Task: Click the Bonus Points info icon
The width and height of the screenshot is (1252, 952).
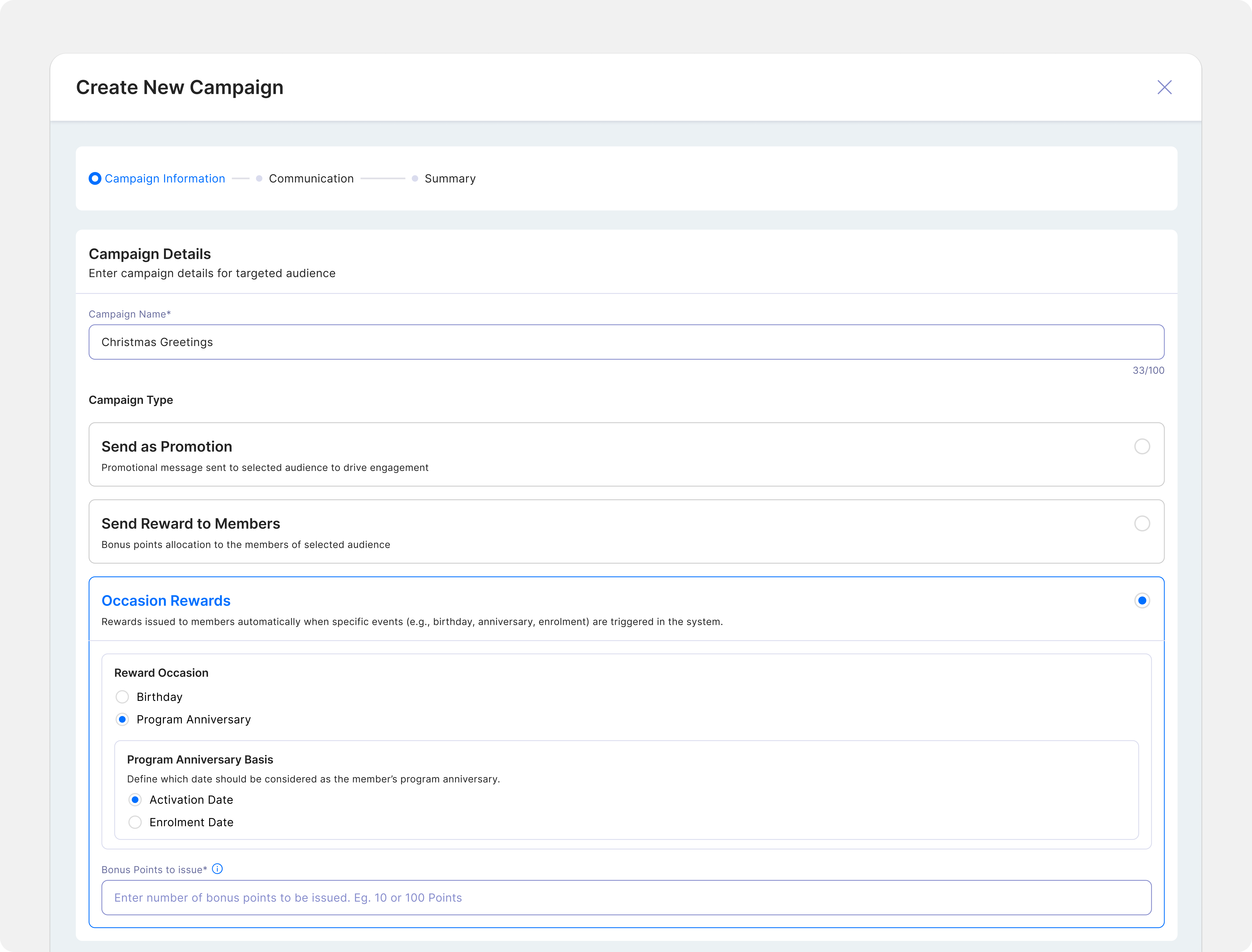Action: [x=217, y=869]
